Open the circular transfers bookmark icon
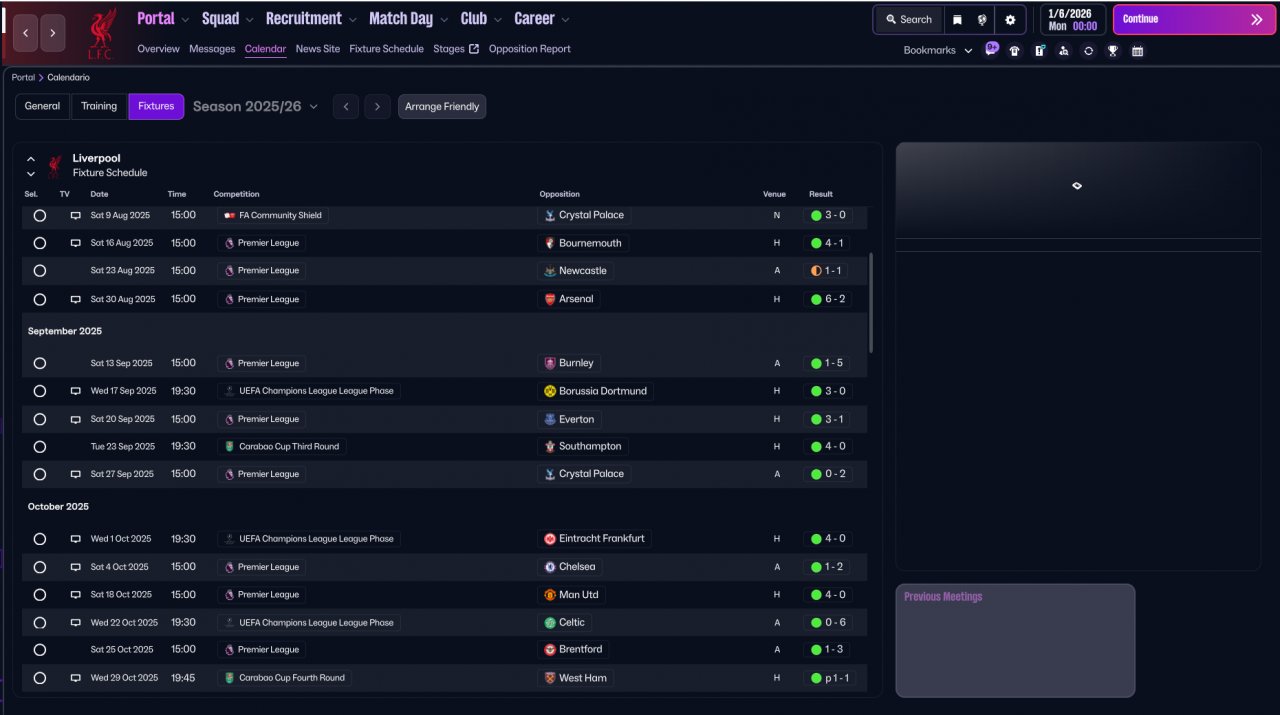 coord(1088,51)
